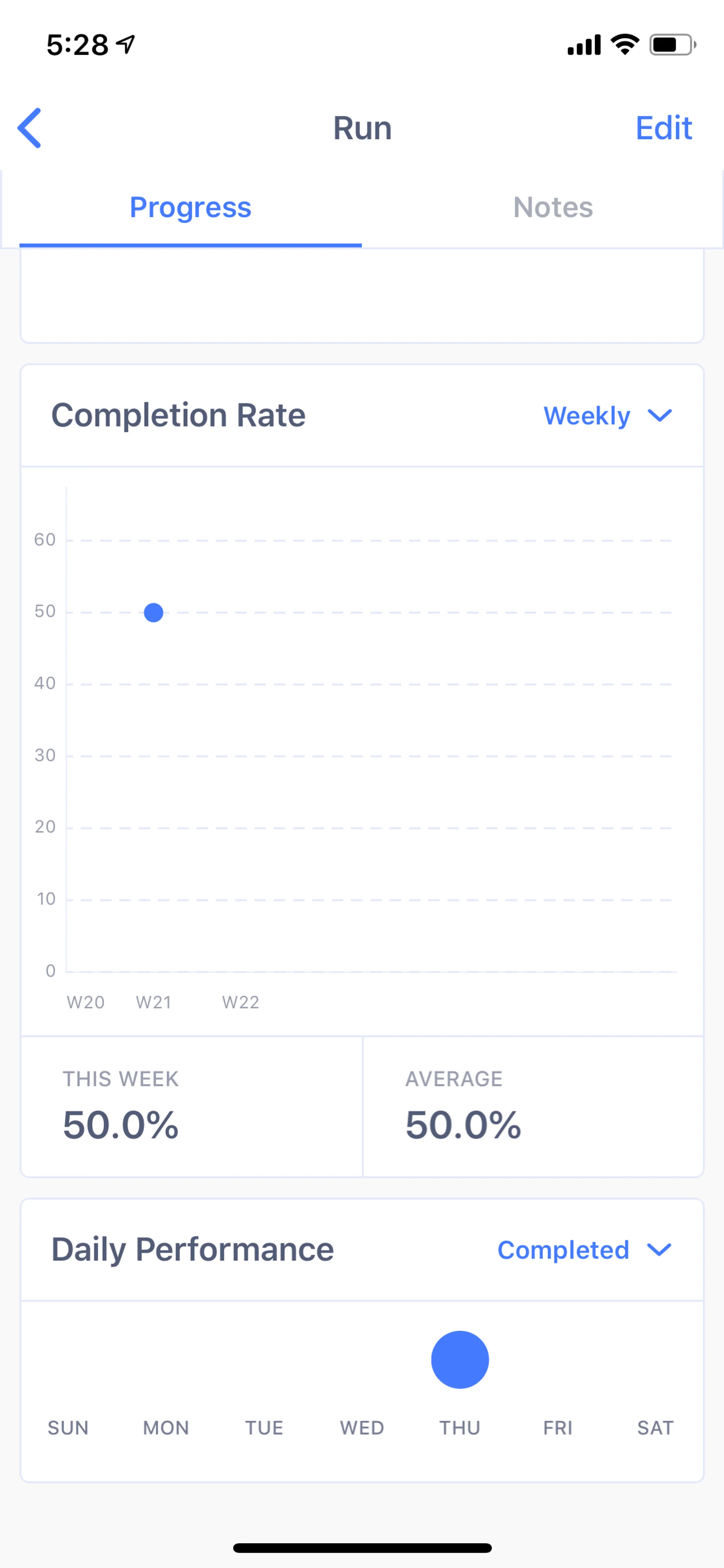Tap the Completion Rate heading

click(178, 416)
